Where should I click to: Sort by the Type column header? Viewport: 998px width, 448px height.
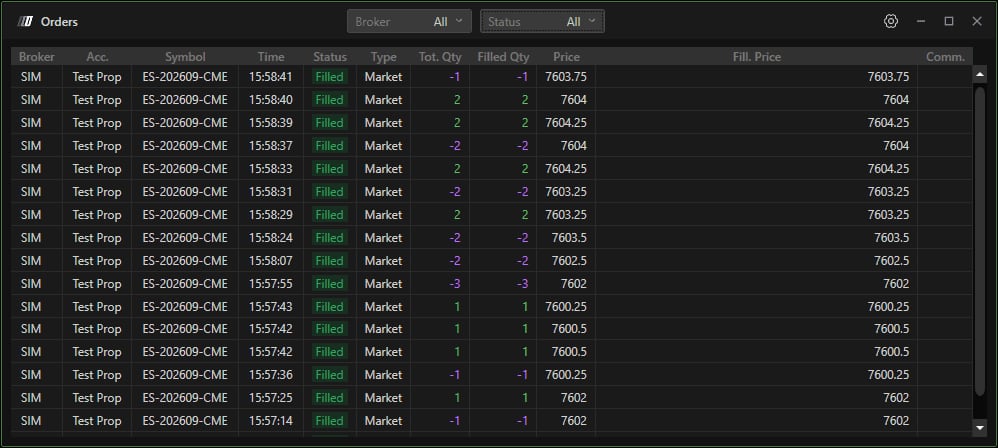tap(383, 57)
